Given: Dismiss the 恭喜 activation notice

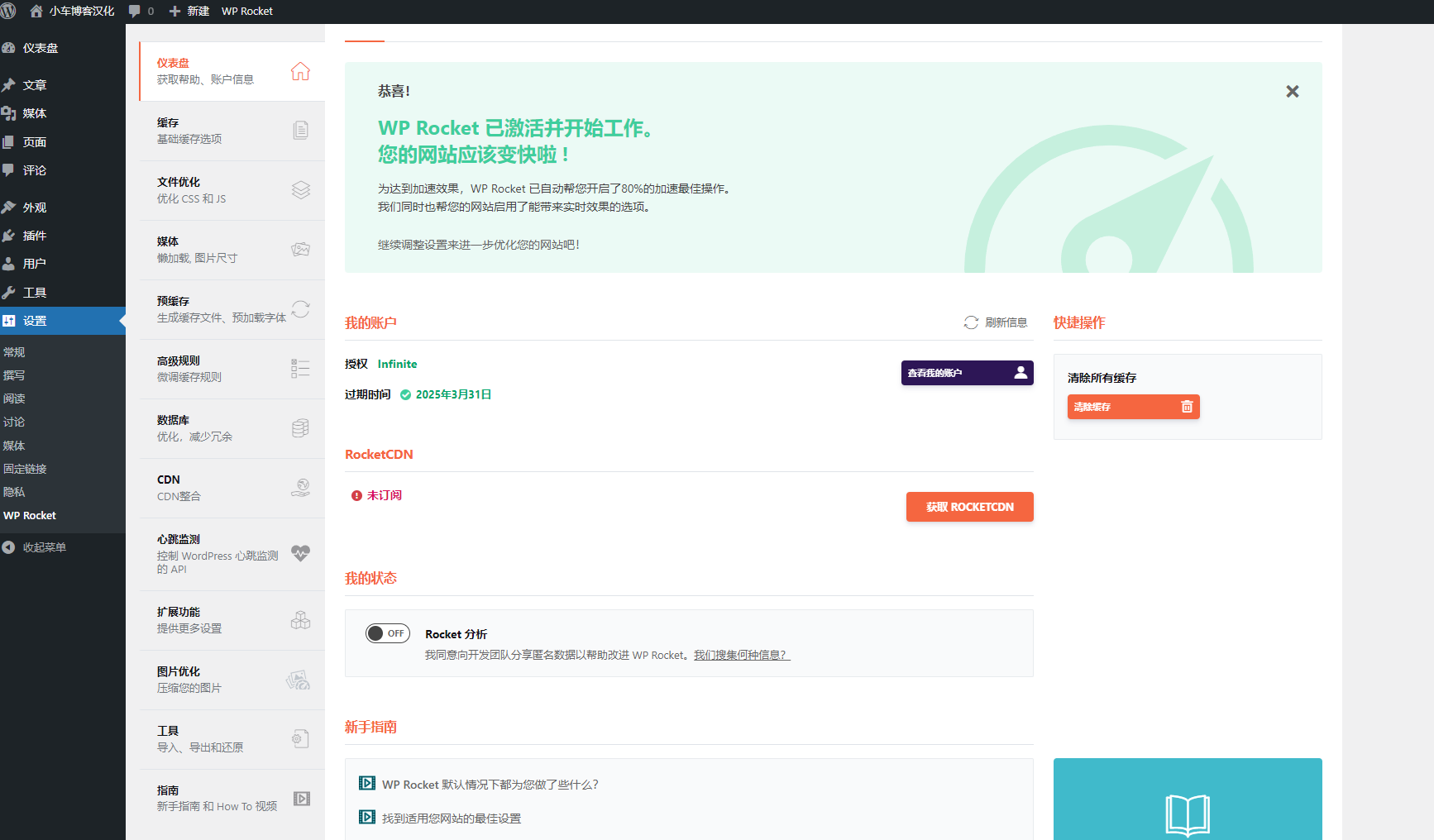Looking at the screenshot, I should [1293, 92].
